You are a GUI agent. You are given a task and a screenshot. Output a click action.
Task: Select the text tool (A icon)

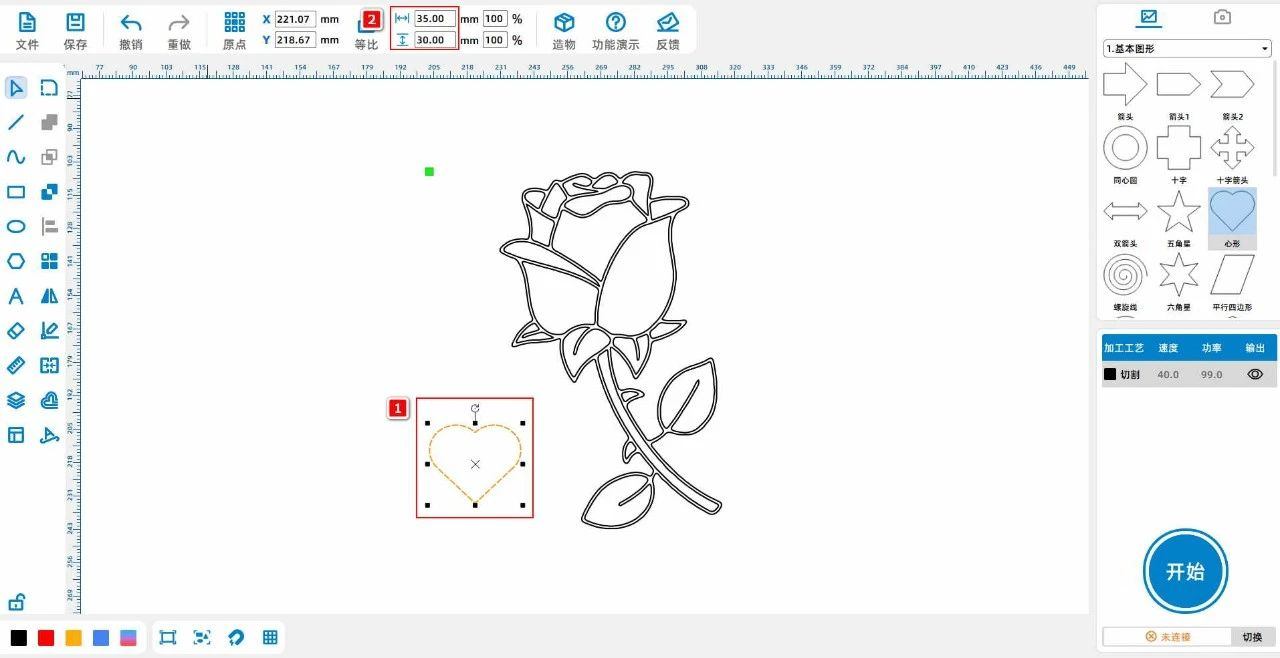[16, 296]
